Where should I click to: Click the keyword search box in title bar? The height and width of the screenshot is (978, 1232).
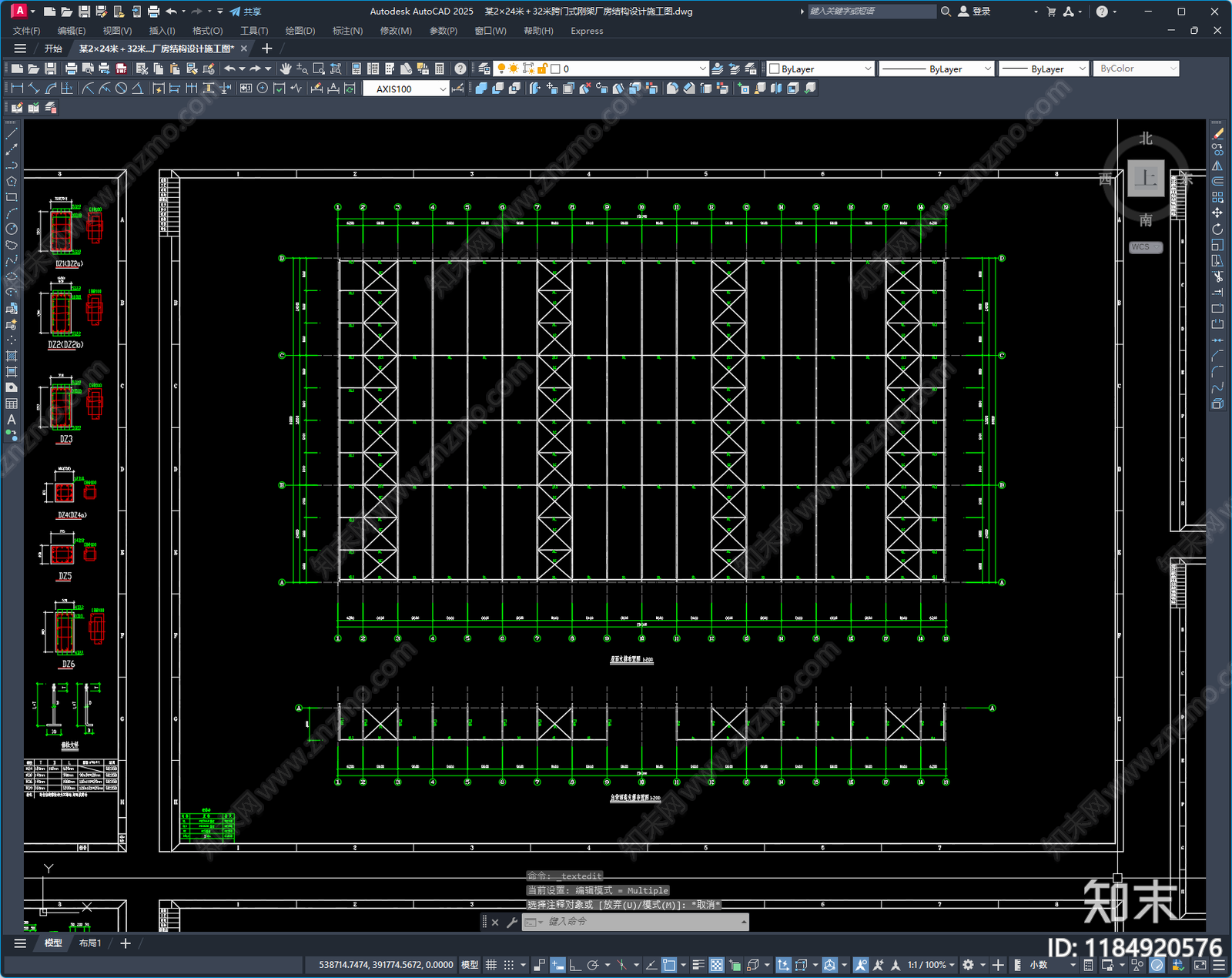tap(872, 12)
